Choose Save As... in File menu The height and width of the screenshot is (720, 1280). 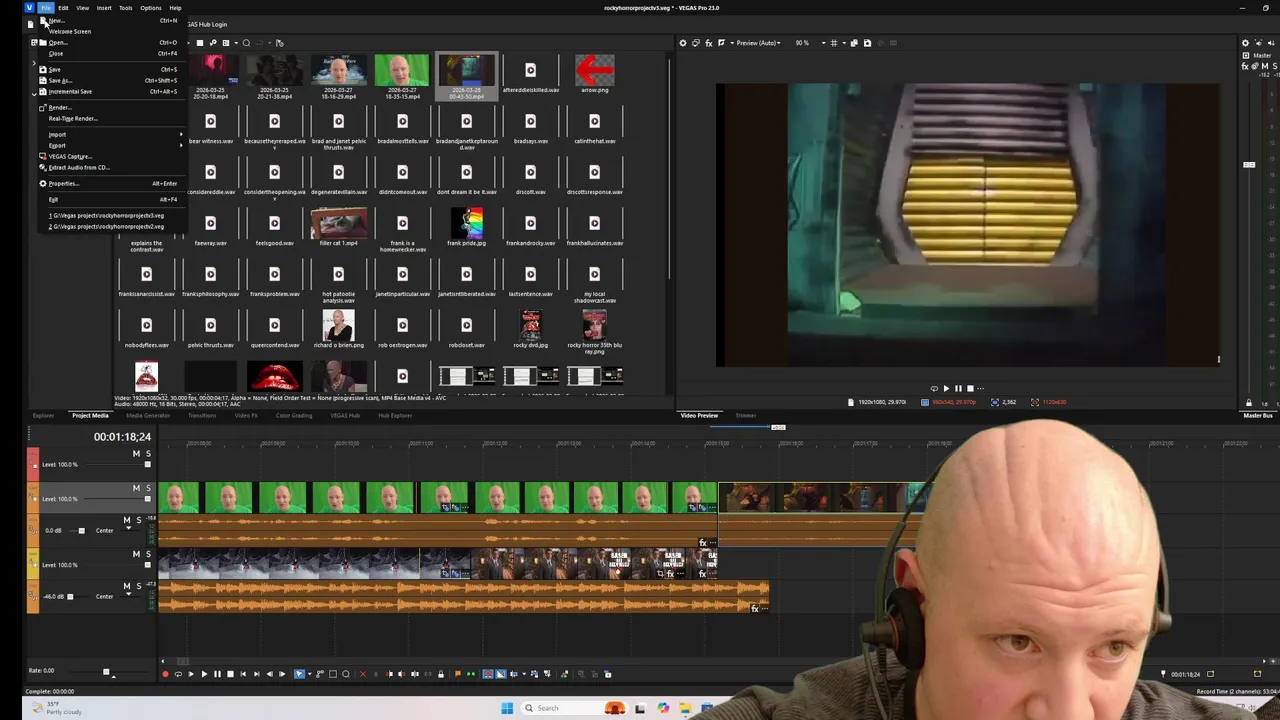[60, 80]
